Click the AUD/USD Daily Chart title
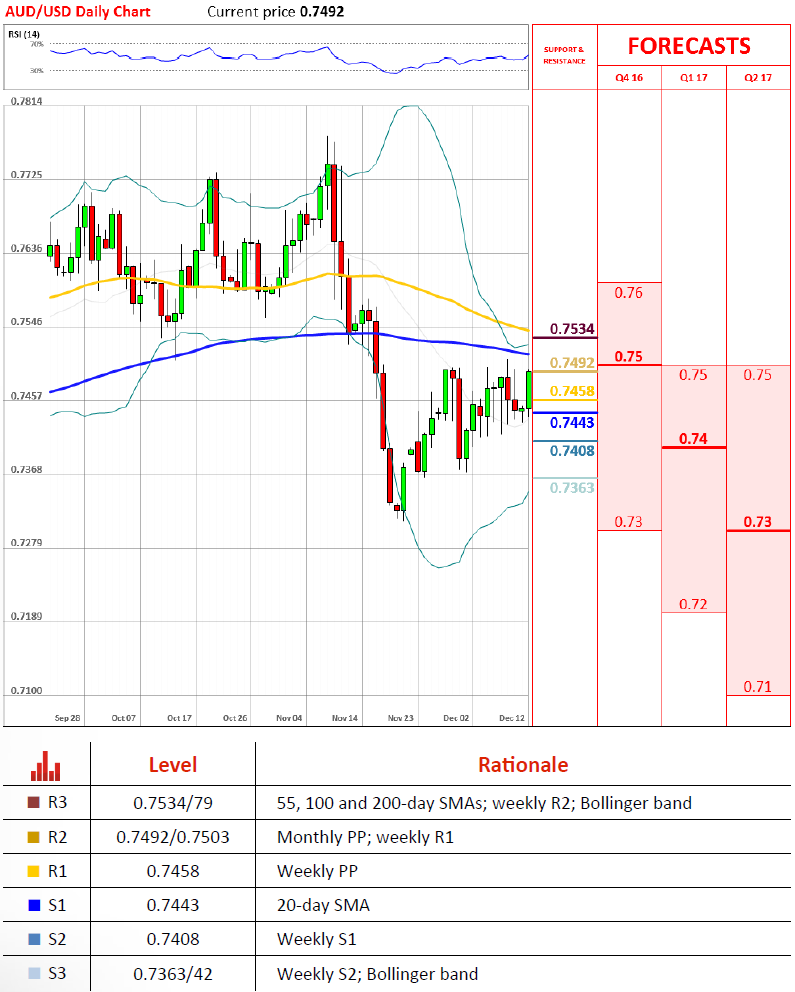This screenshot has width=795, height=992. (78, 11)
